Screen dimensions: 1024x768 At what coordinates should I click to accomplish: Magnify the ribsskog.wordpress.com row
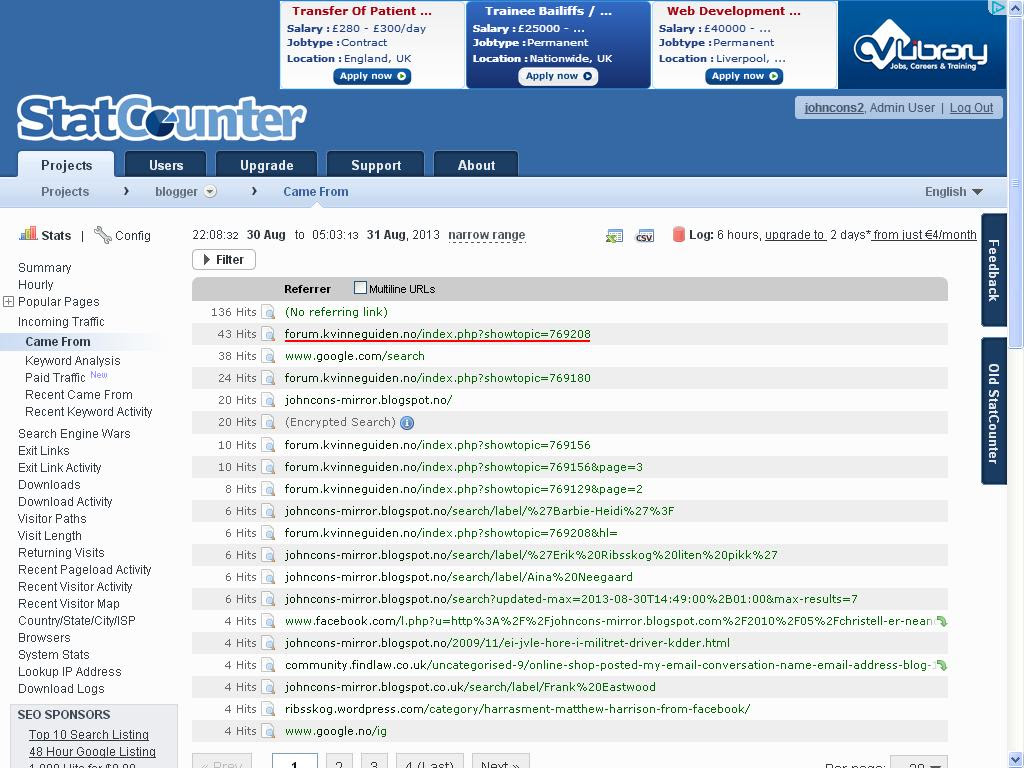pyautogui.click(x=268, y=709)
